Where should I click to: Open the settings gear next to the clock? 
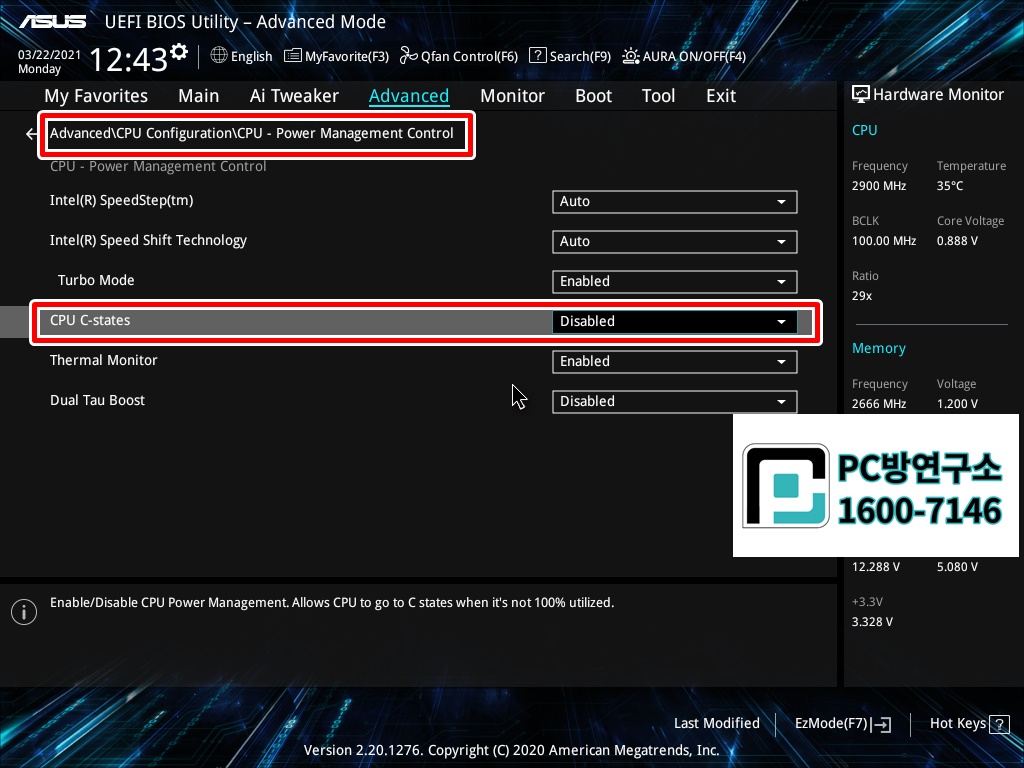tap(179, 52)
